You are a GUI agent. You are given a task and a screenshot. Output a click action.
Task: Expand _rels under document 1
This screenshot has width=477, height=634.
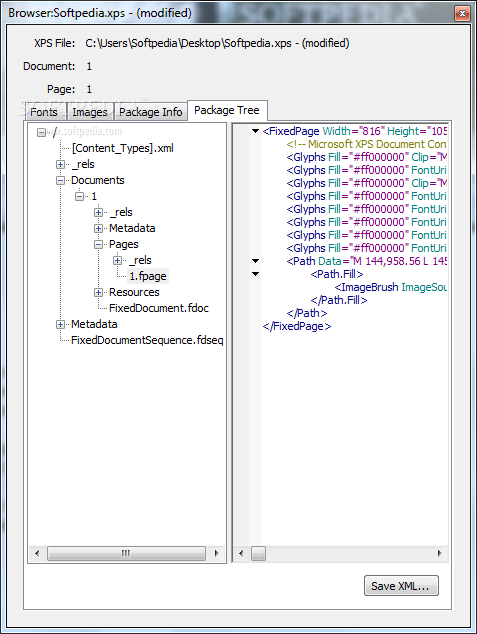pyautogui.click(x=98, y=212)
